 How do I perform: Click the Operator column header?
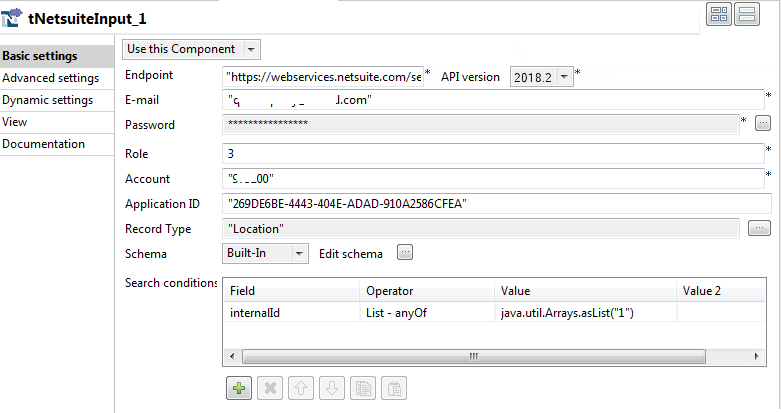(427, 290)
